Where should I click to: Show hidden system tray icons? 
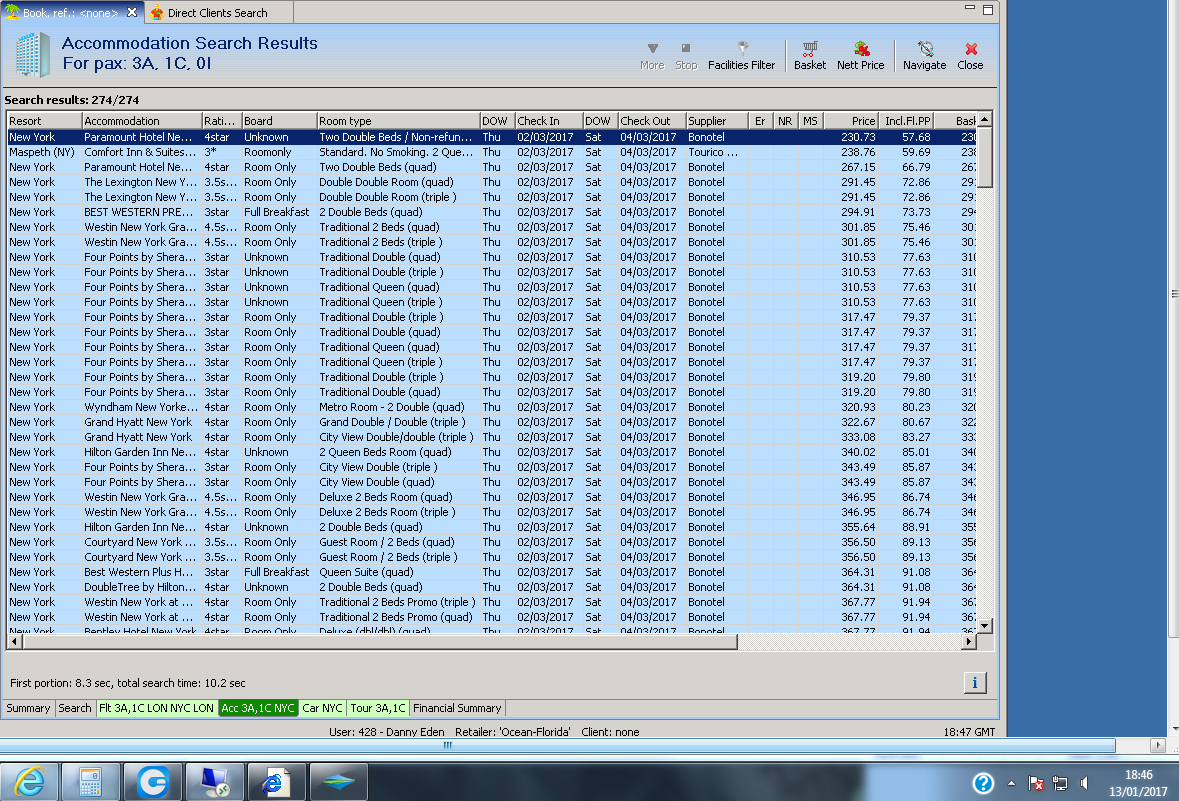pyautogui.click(x=1011, y=783)
